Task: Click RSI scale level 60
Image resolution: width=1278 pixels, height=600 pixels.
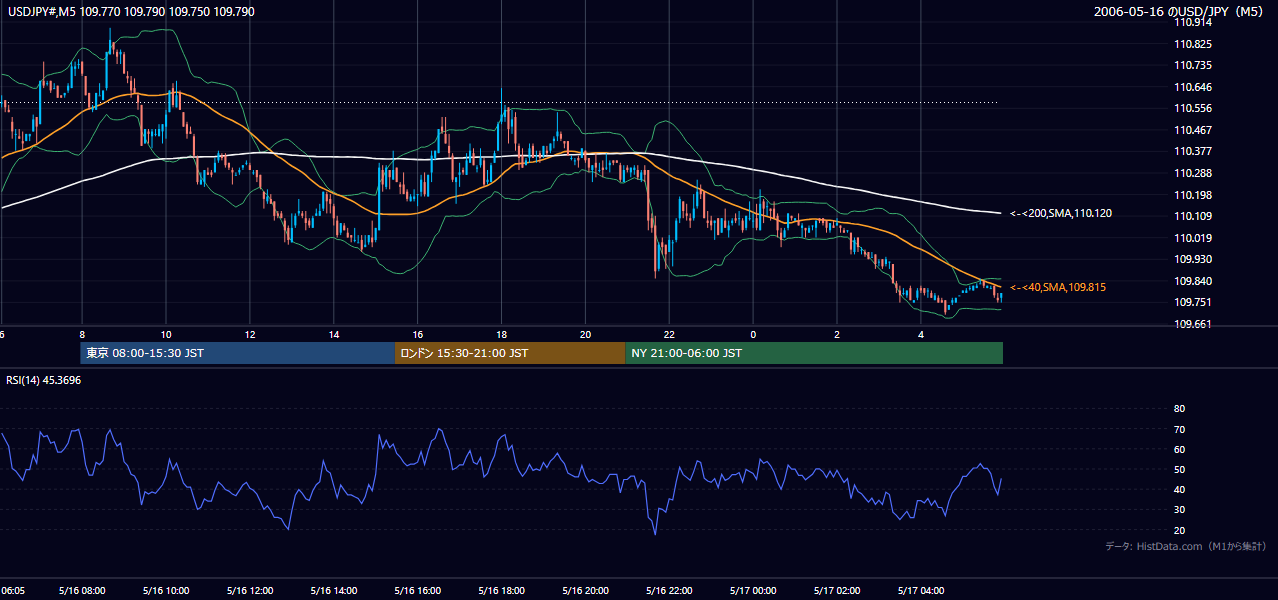Action: tap(1180, 449)
